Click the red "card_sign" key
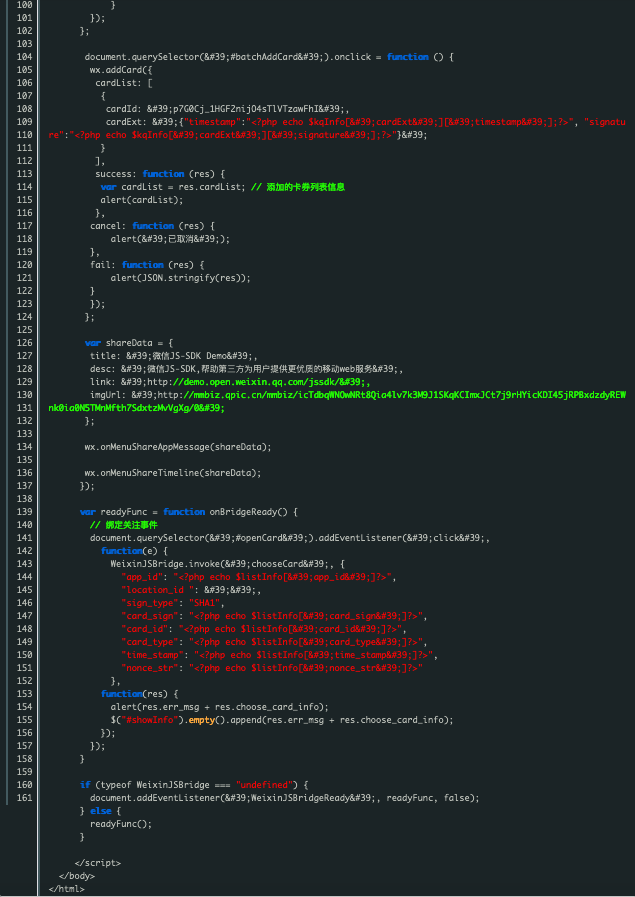 pyautogui.click(x=149, y=616)
